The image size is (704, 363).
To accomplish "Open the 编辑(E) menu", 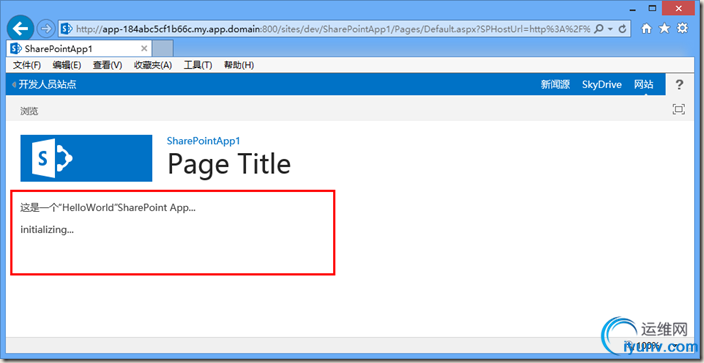I will (x=66, y=65).
